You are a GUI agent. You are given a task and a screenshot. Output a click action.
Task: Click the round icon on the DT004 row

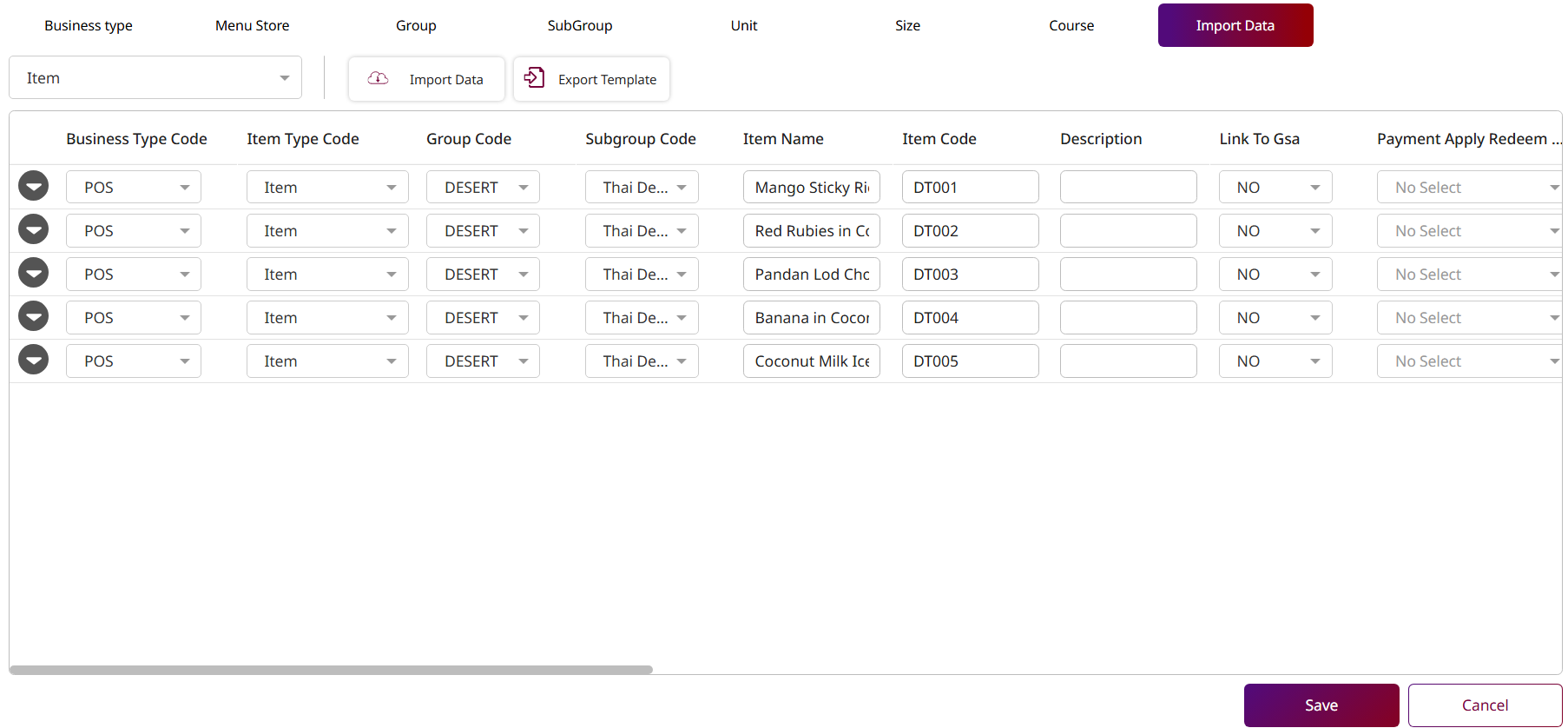point(34,317)
